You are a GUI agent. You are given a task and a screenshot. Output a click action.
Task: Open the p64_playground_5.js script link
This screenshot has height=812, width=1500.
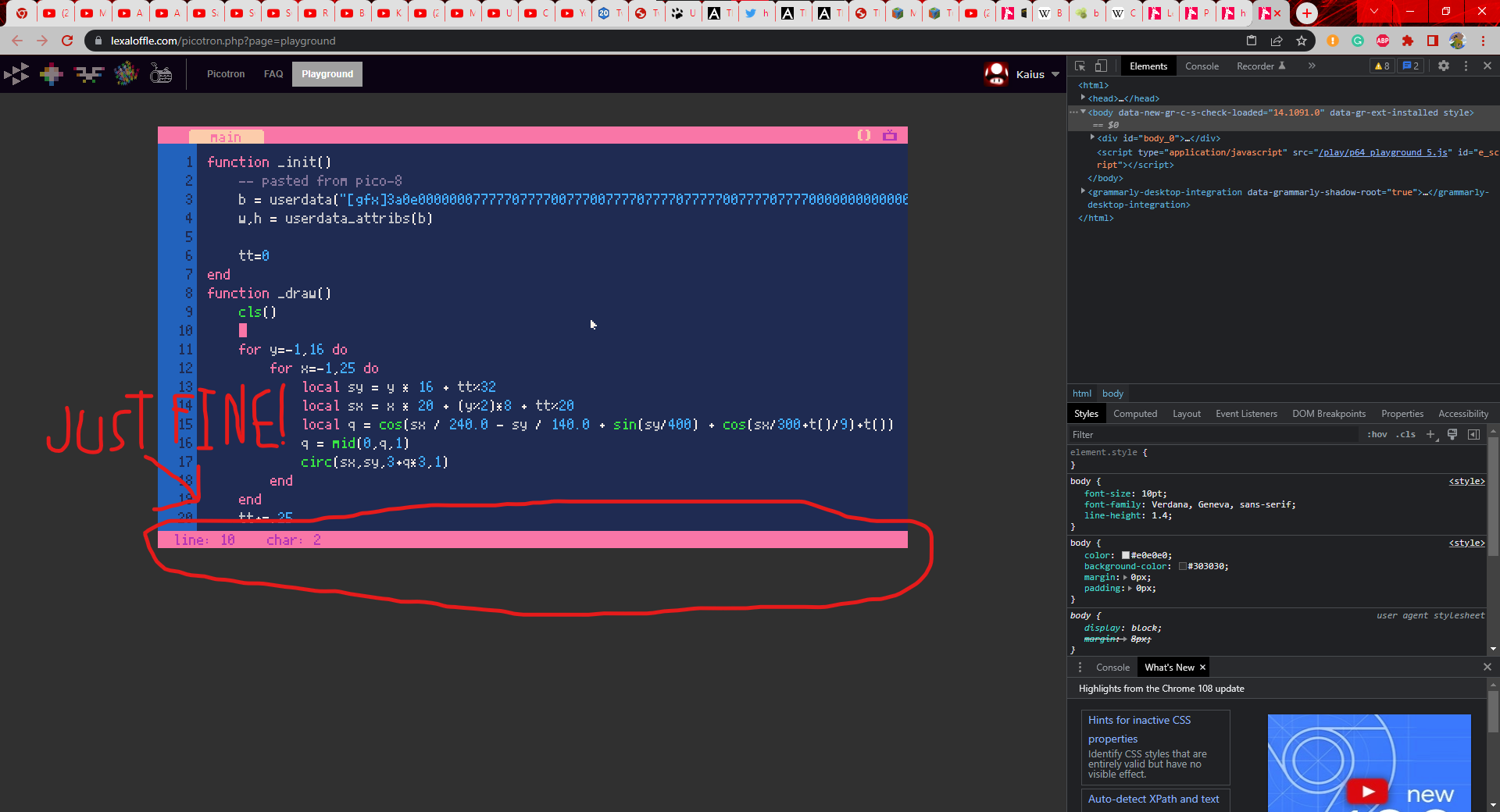click(1383, 152)
